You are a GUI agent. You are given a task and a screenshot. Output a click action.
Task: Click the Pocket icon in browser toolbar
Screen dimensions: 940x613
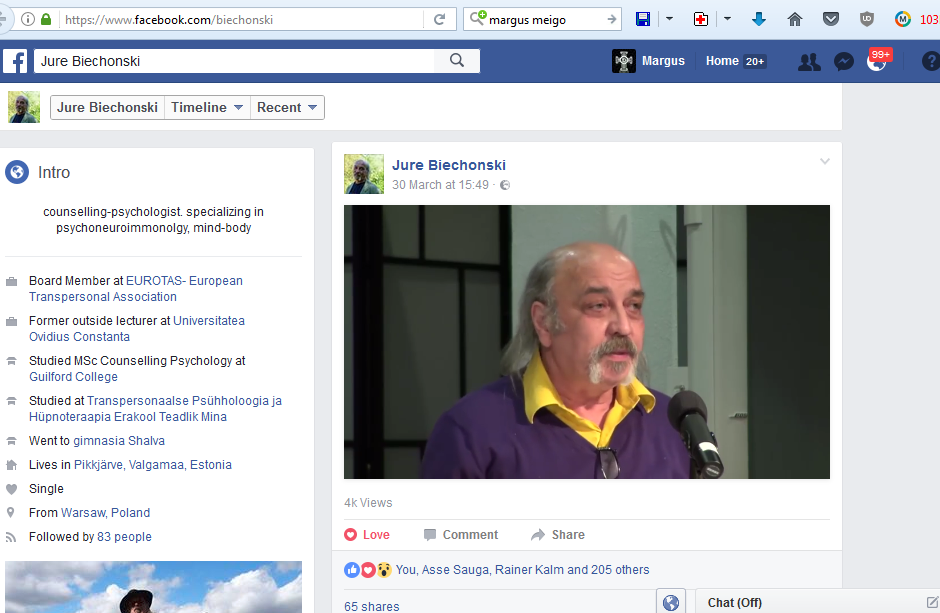point(830,19)
